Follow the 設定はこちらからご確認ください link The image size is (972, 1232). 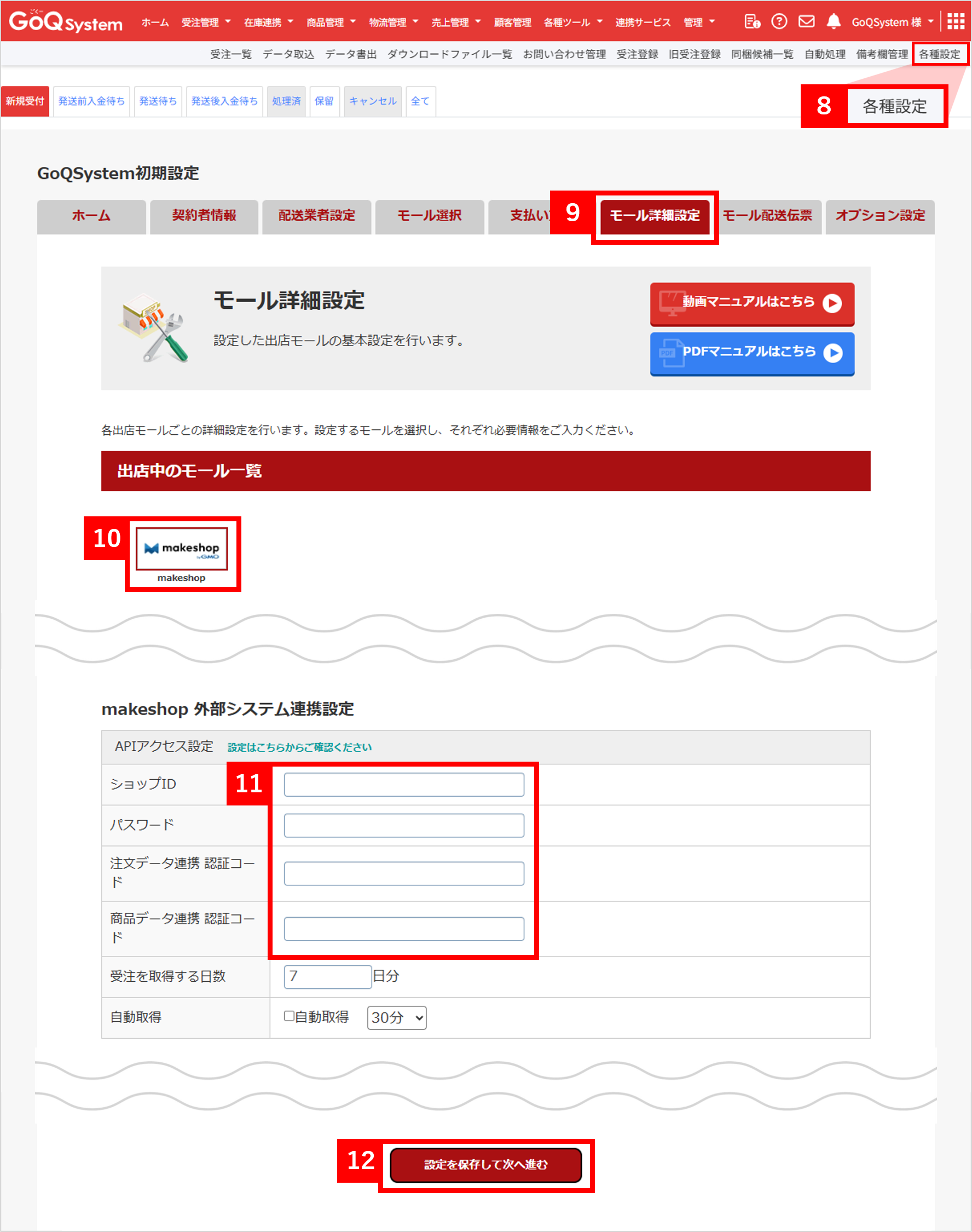299,747
